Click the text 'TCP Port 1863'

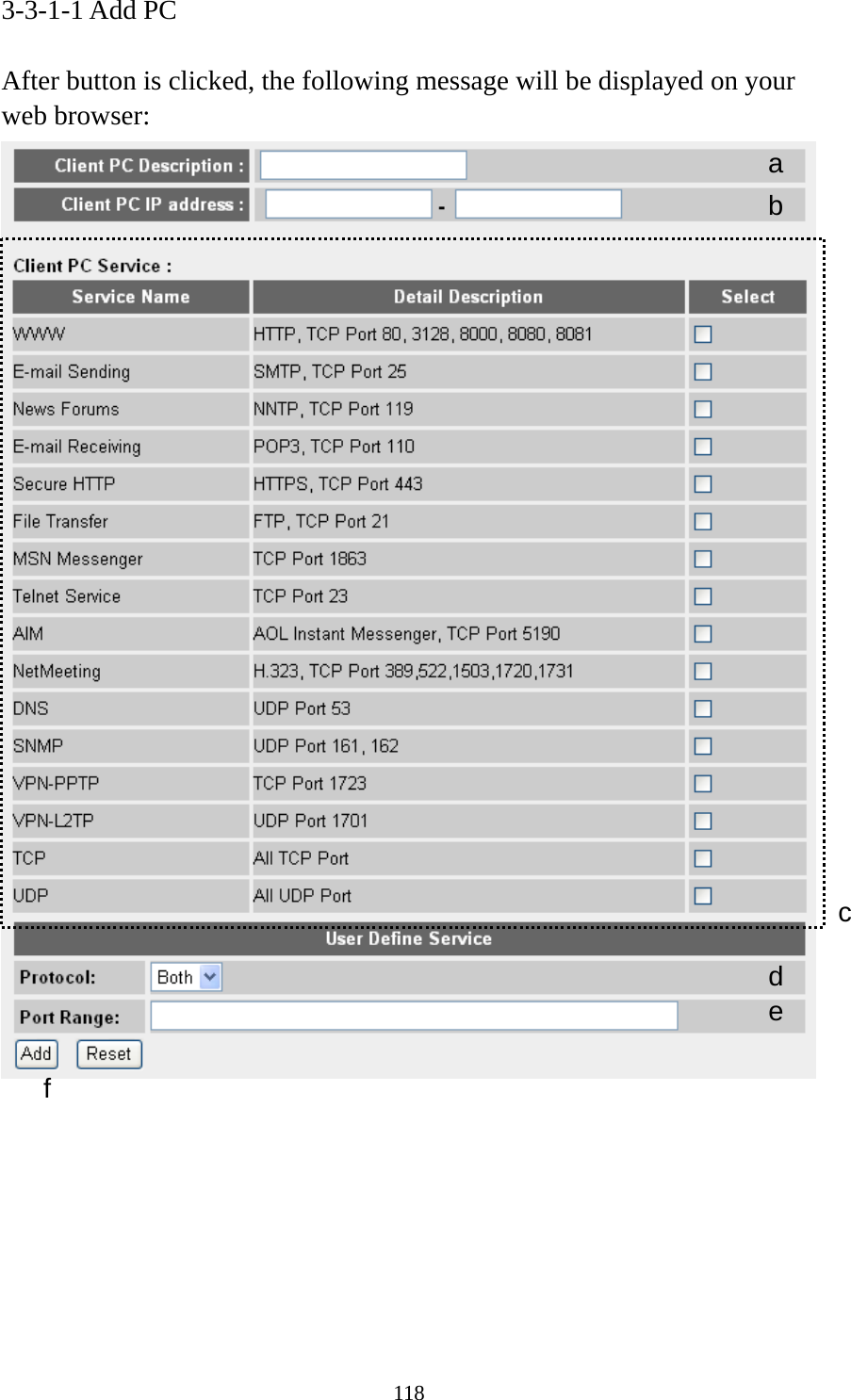point(310,559)
